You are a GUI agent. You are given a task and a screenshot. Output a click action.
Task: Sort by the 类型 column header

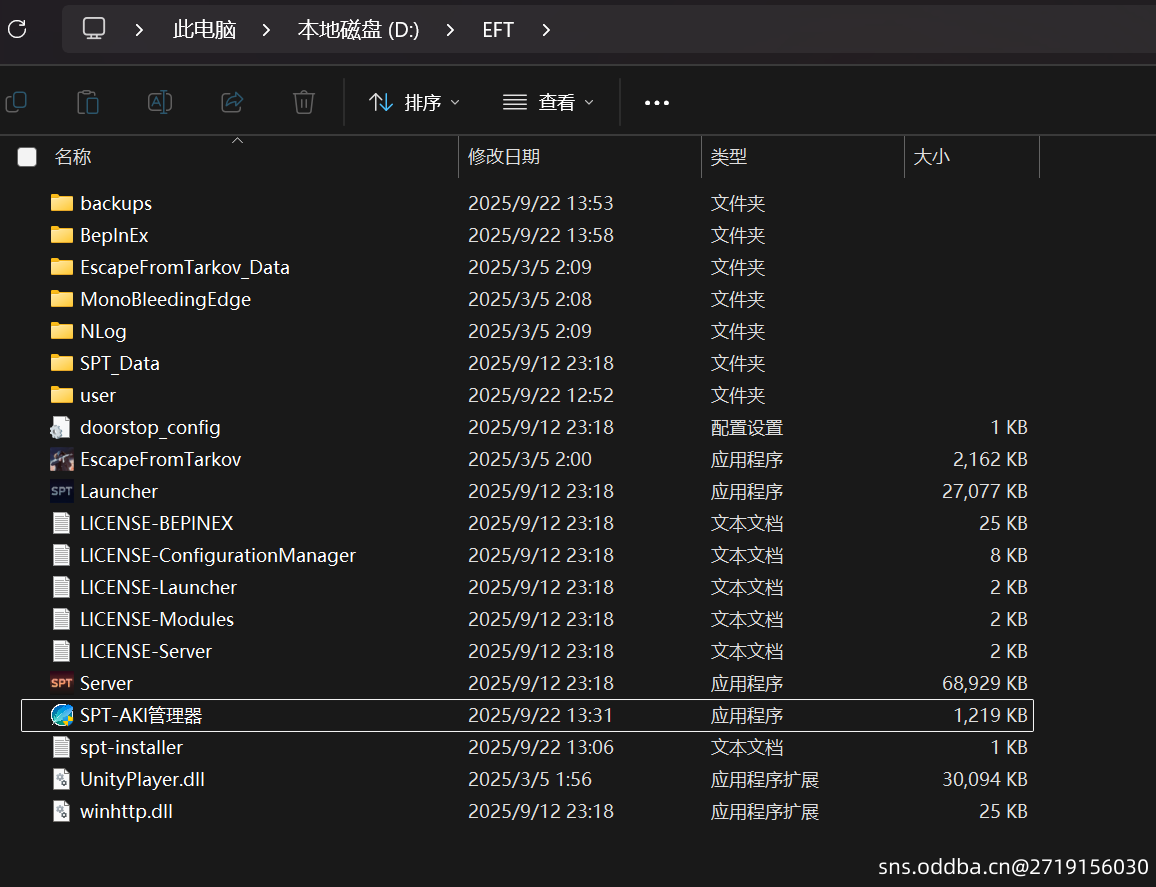[x=729, y=156]
